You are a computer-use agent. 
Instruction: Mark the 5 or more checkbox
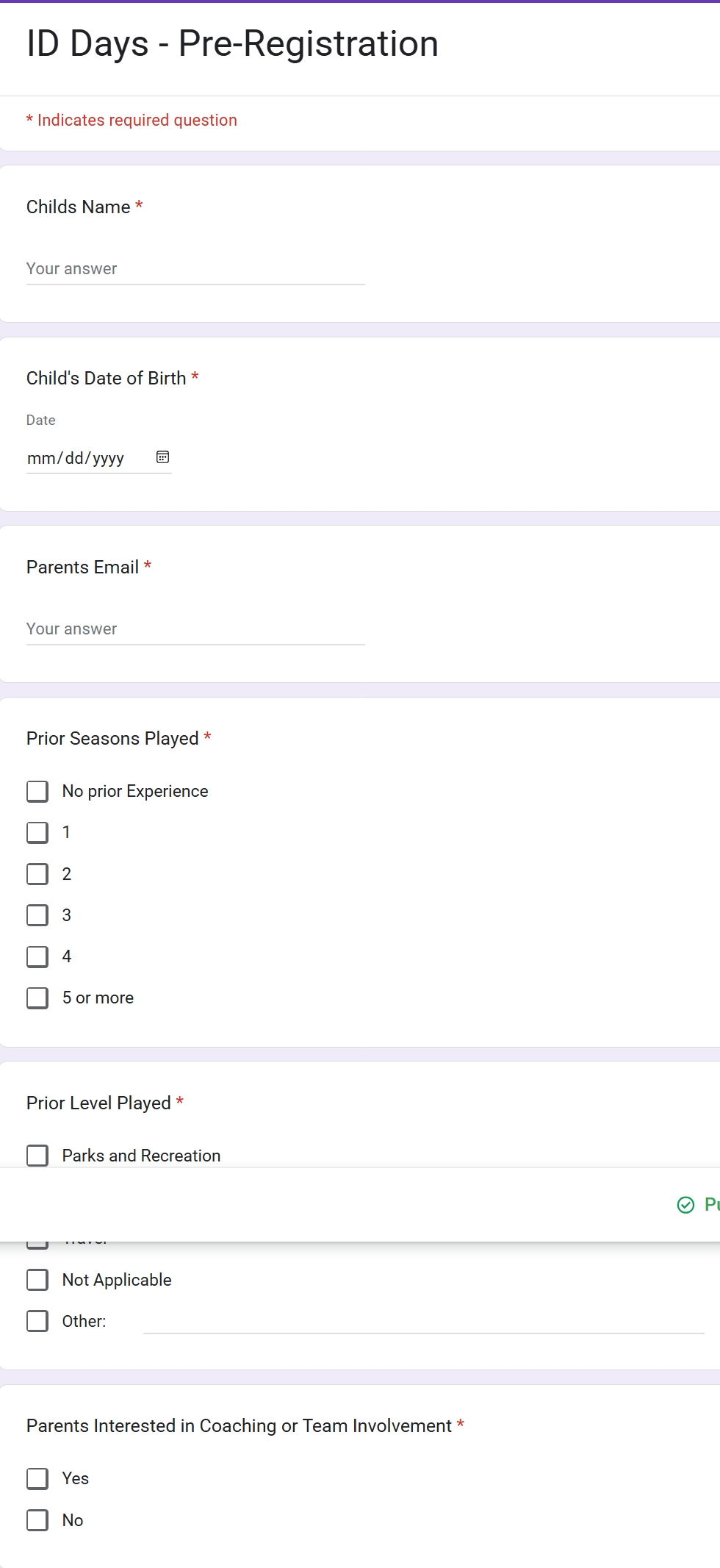[x=37, y=998]
